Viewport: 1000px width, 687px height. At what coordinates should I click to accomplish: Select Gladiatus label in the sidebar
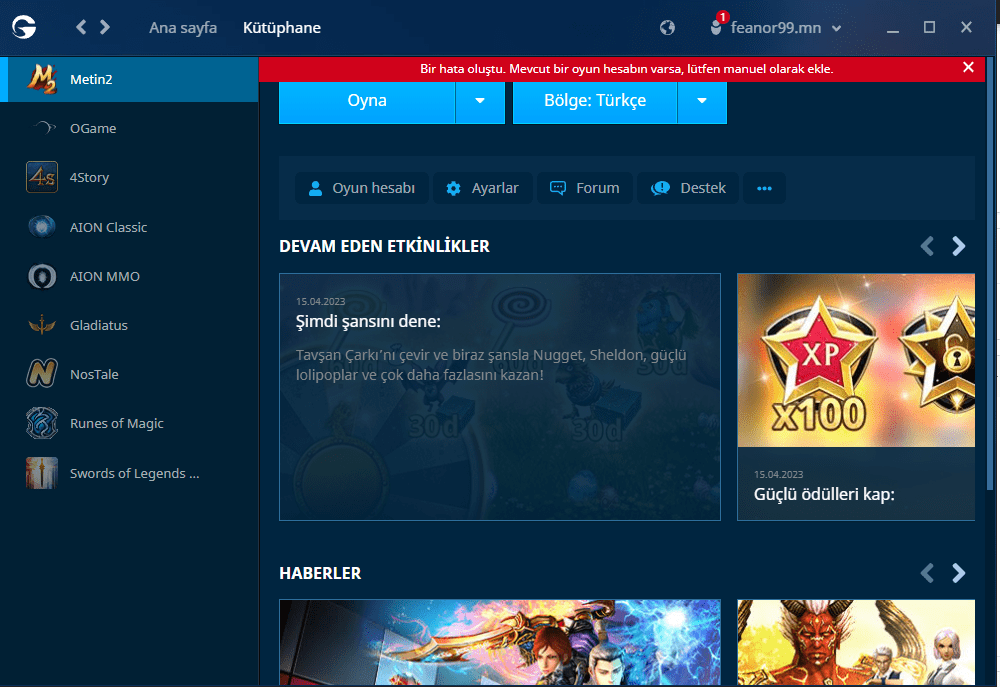click(99, 325)
